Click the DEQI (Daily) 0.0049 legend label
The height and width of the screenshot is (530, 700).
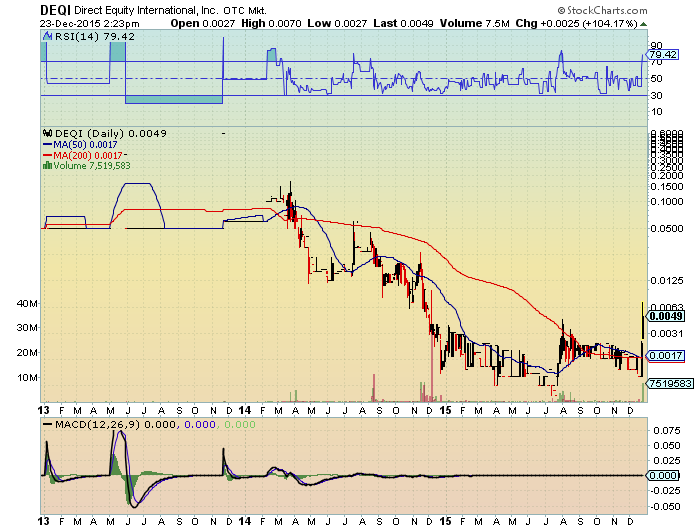click(110, 133)
